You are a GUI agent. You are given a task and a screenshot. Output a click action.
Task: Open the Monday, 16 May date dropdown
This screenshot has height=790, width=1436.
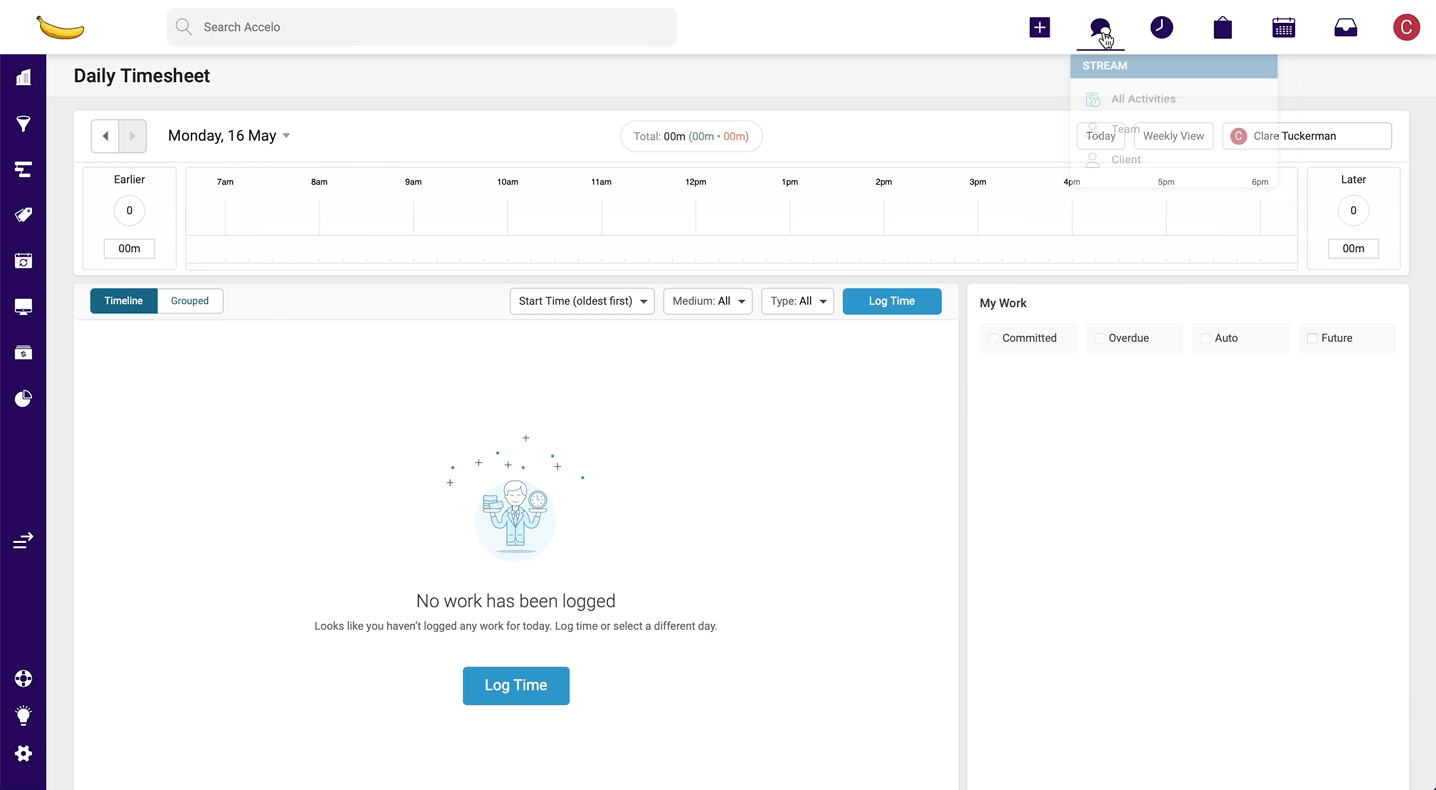point(229,136)
